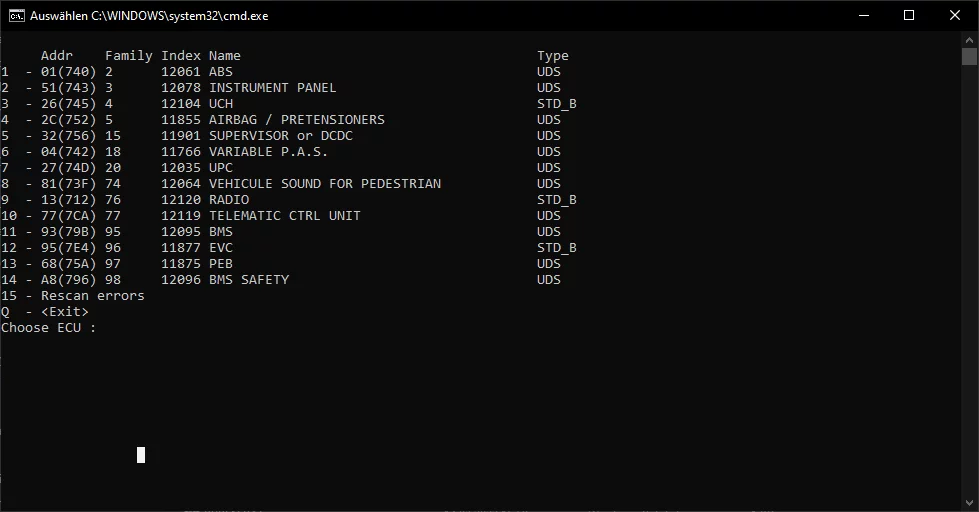Image resolution: width=979 pixels, height=512 pixels.
Task: Minimize the cmd.exe window
Action: point(863,15)
